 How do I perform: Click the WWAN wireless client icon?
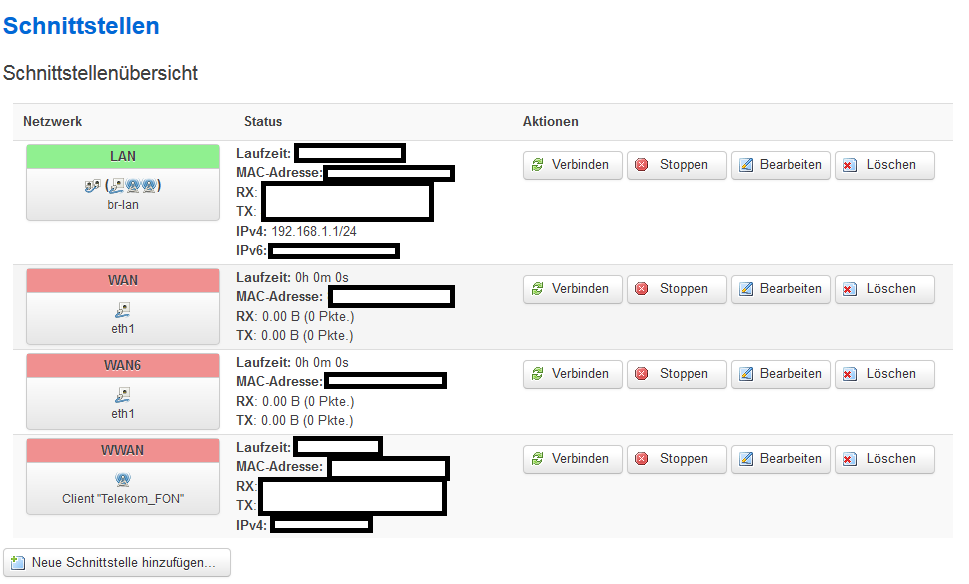pyautogui.click(x=122, y=480)
